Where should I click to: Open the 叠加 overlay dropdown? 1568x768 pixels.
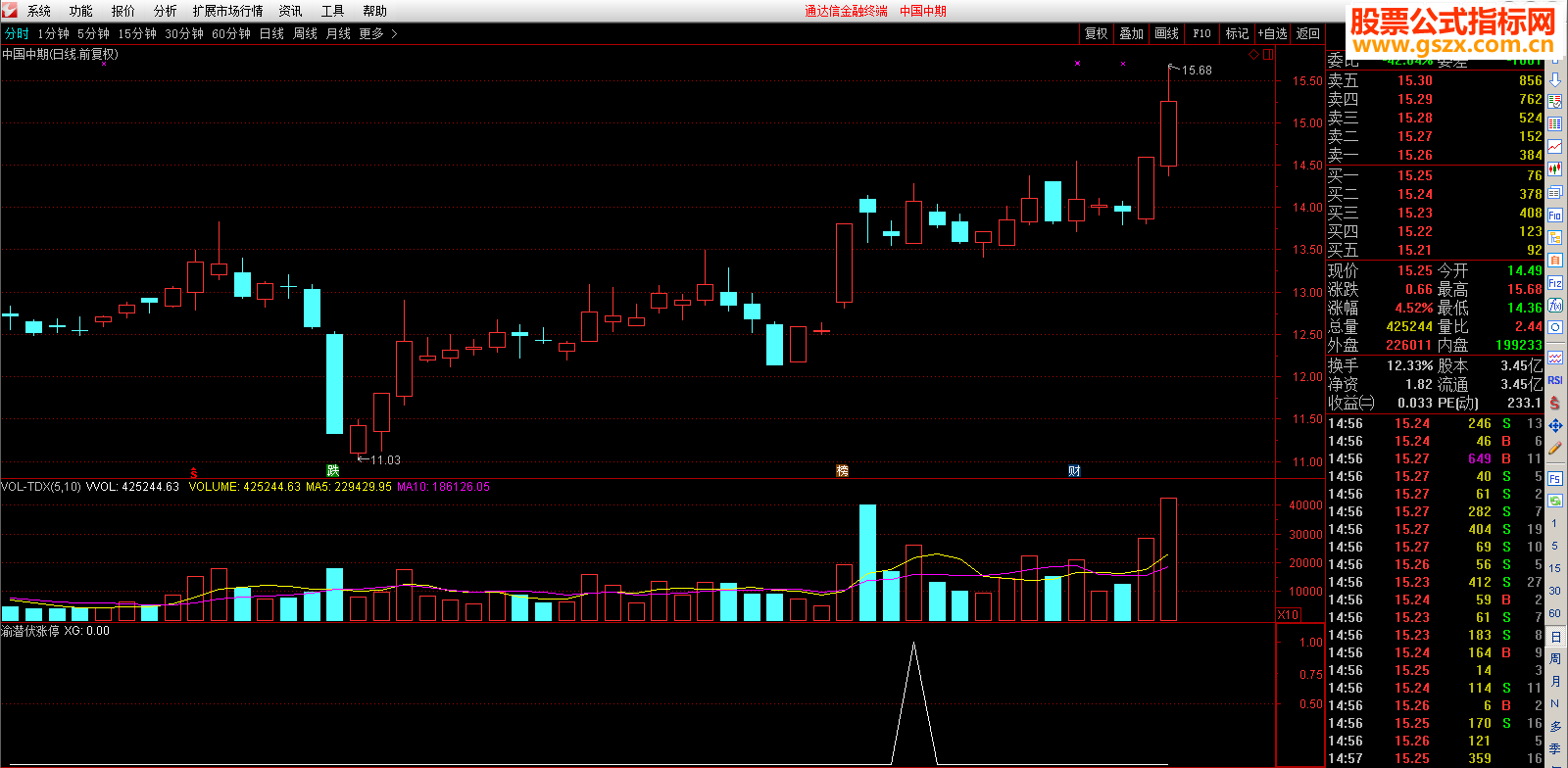pyautogui.click(x=1131, y=33)
